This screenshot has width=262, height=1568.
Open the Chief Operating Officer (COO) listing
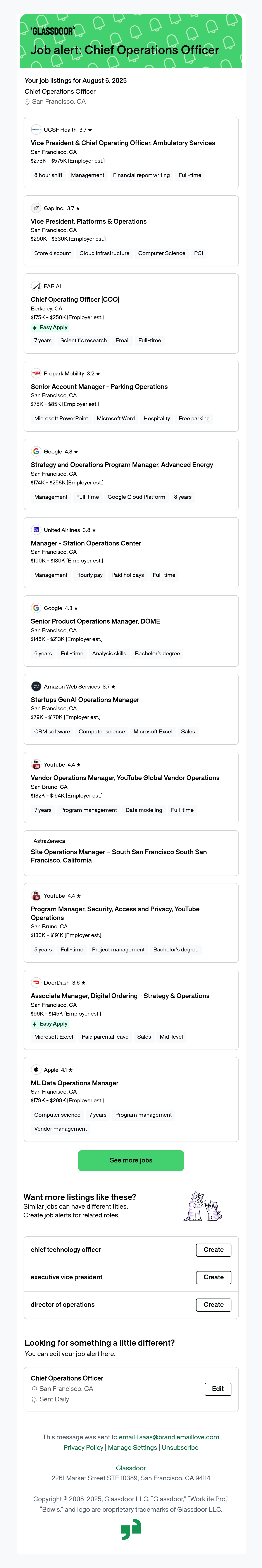pos(75,300)
